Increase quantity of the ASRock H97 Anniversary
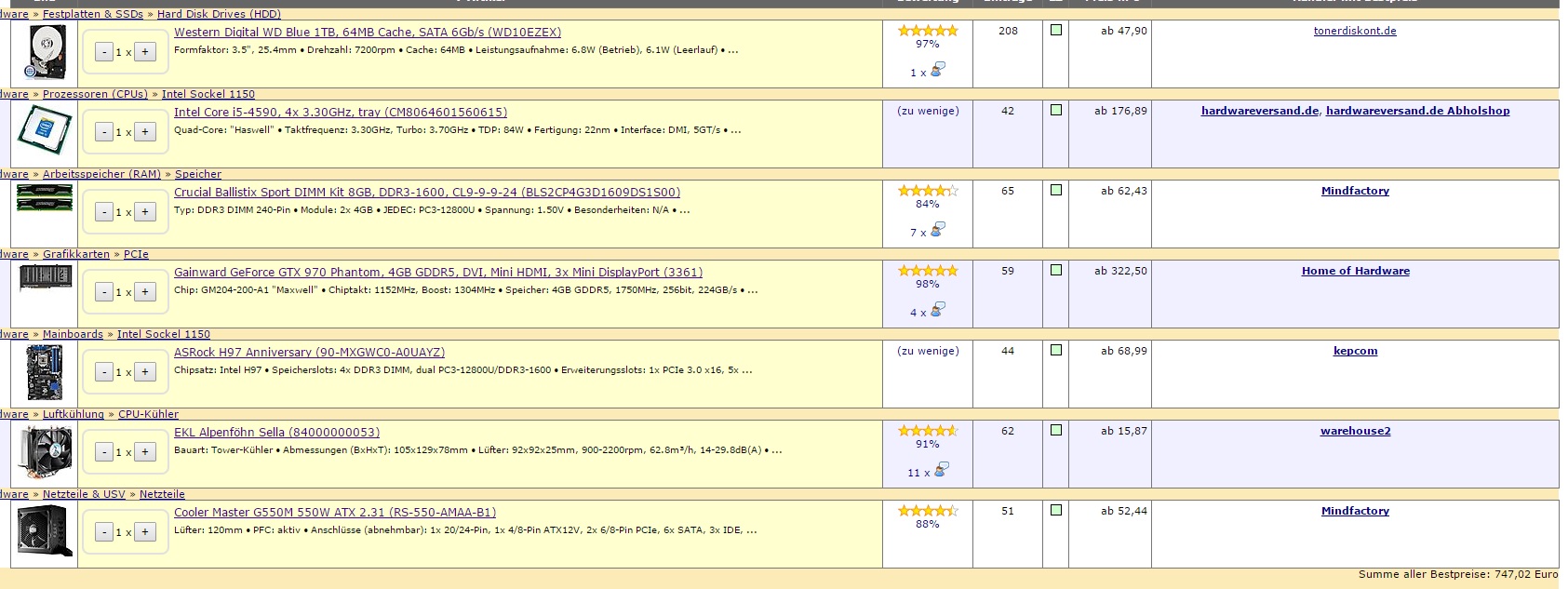The image size is (1568, 589). coord(145,372)
